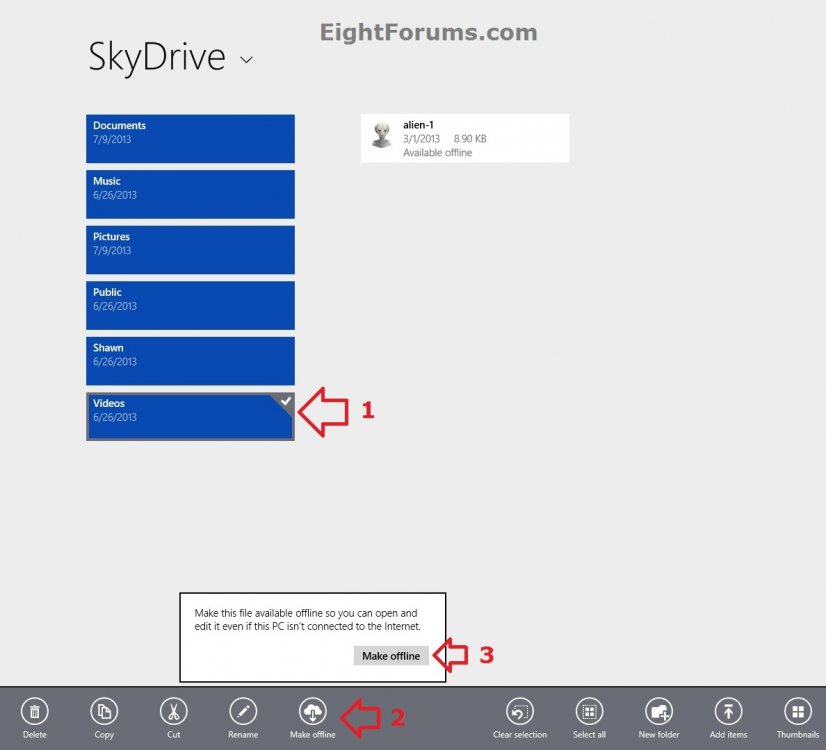Click the SkyDrive heading text
826x750 pixels.
tap(157, 56)
